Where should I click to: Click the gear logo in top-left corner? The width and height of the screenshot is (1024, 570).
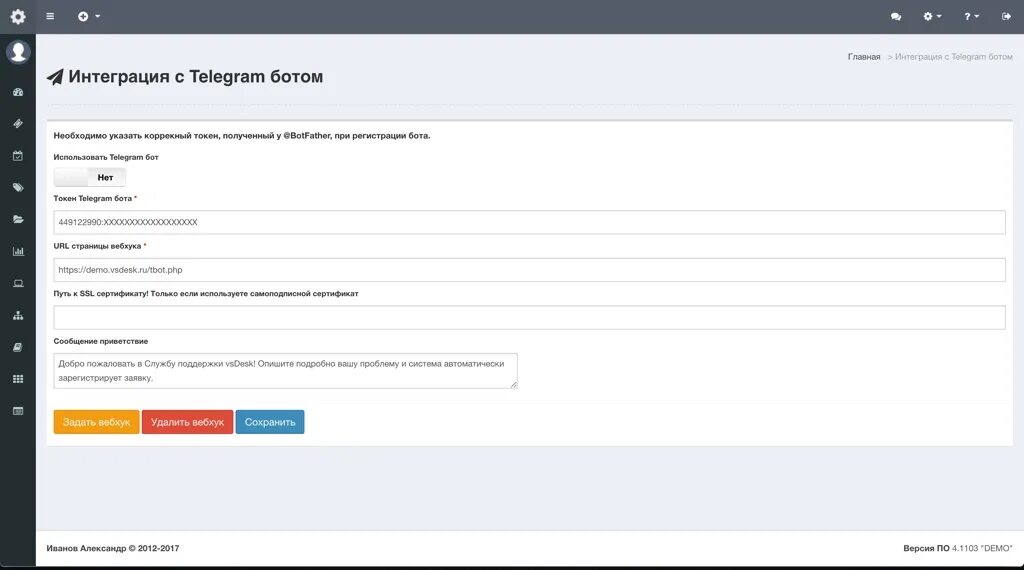[18, 16]
